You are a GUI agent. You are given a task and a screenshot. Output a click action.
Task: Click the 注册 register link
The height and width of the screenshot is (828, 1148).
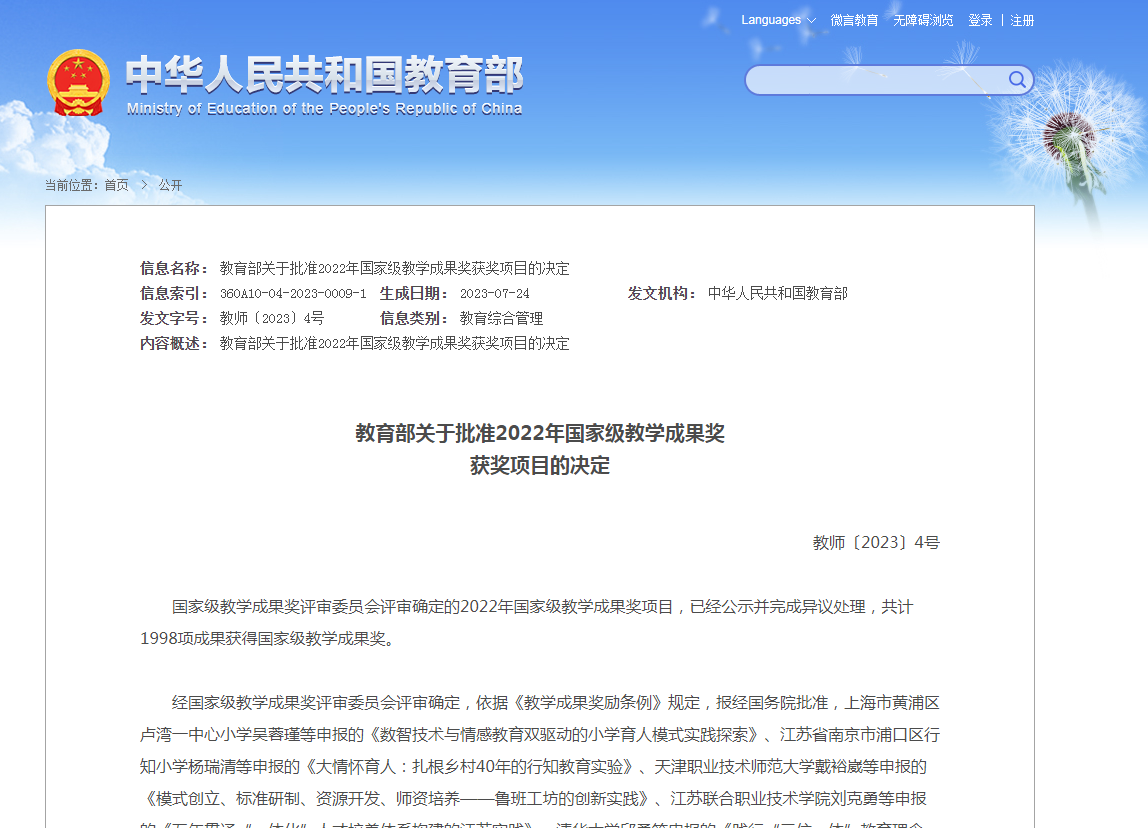click(x=1022, y=20)
